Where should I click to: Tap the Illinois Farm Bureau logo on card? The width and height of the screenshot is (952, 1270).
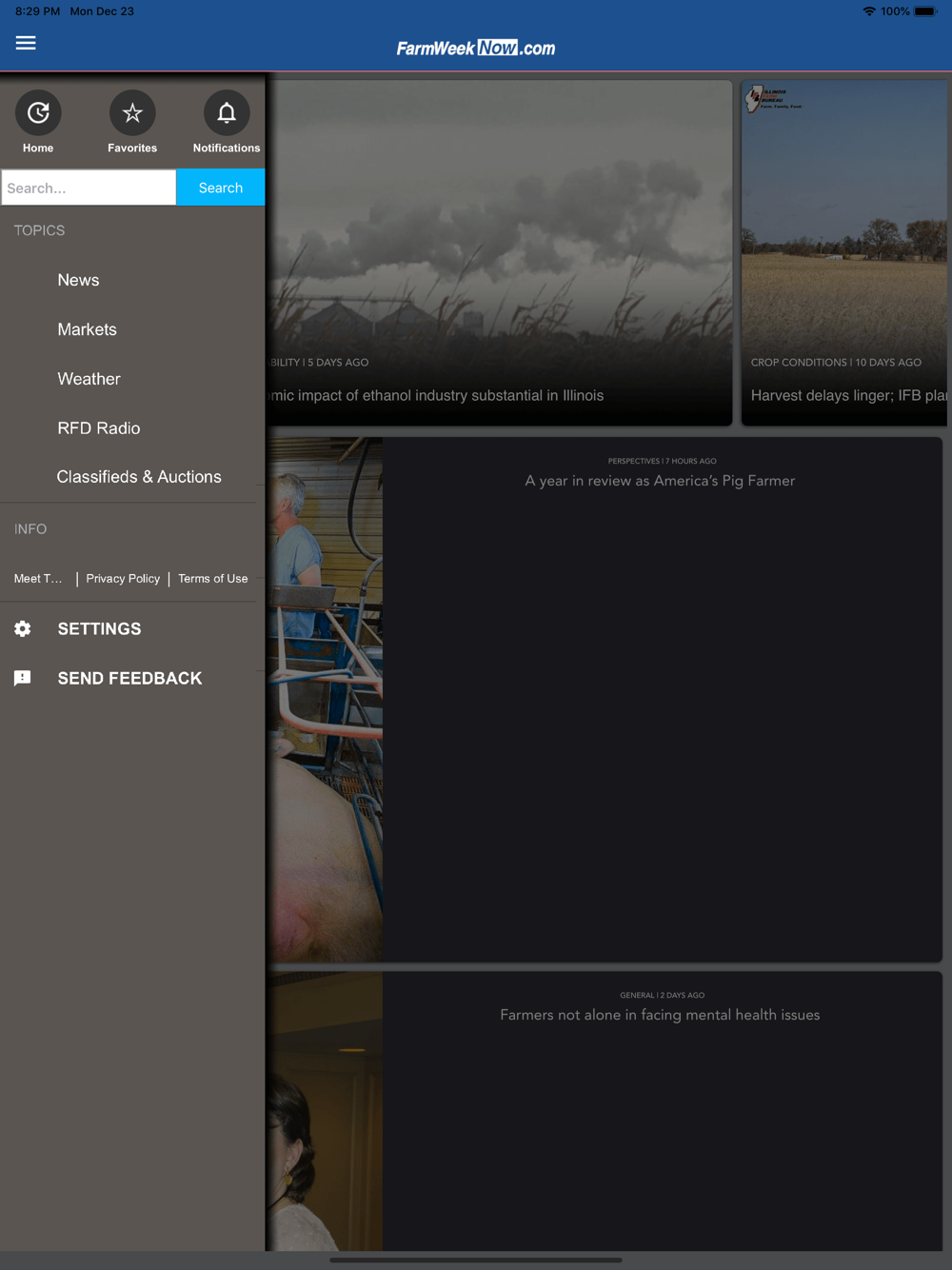(774, 99)
